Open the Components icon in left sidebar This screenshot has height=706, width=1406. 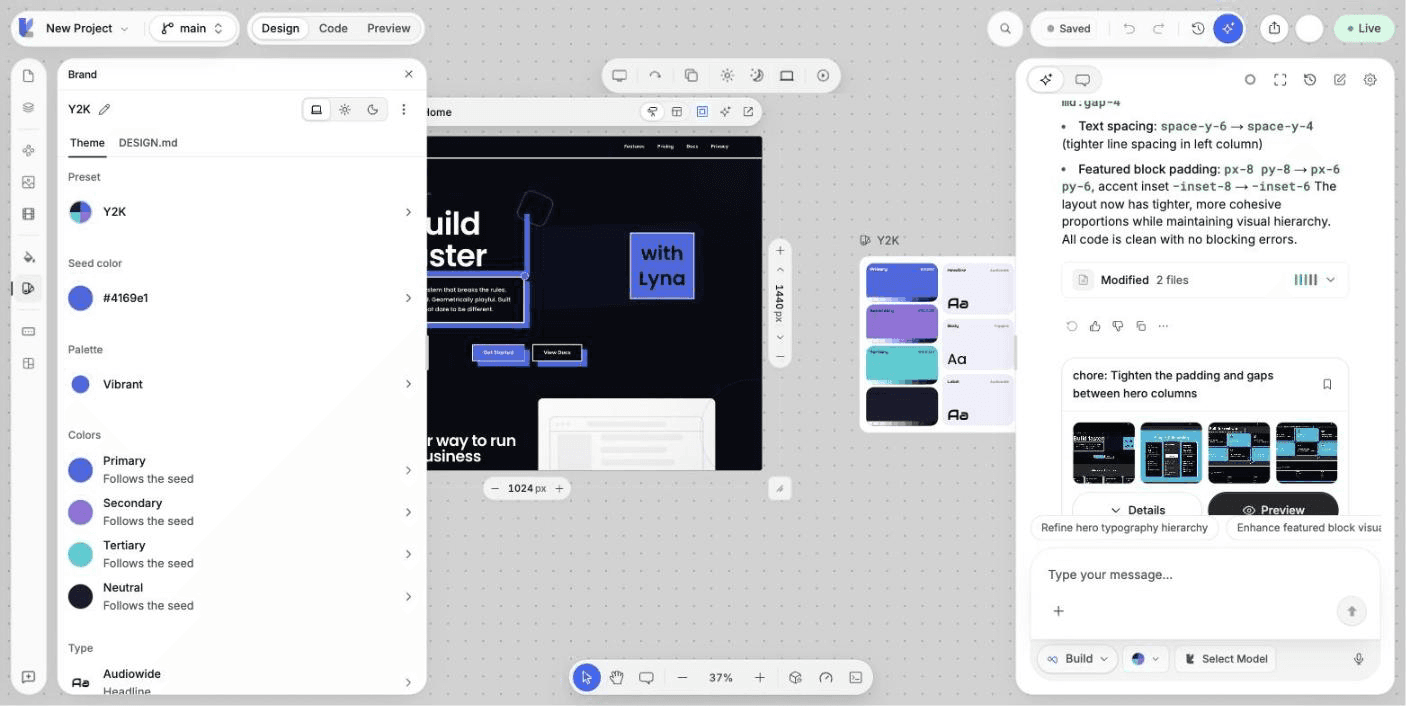[28, 151]
